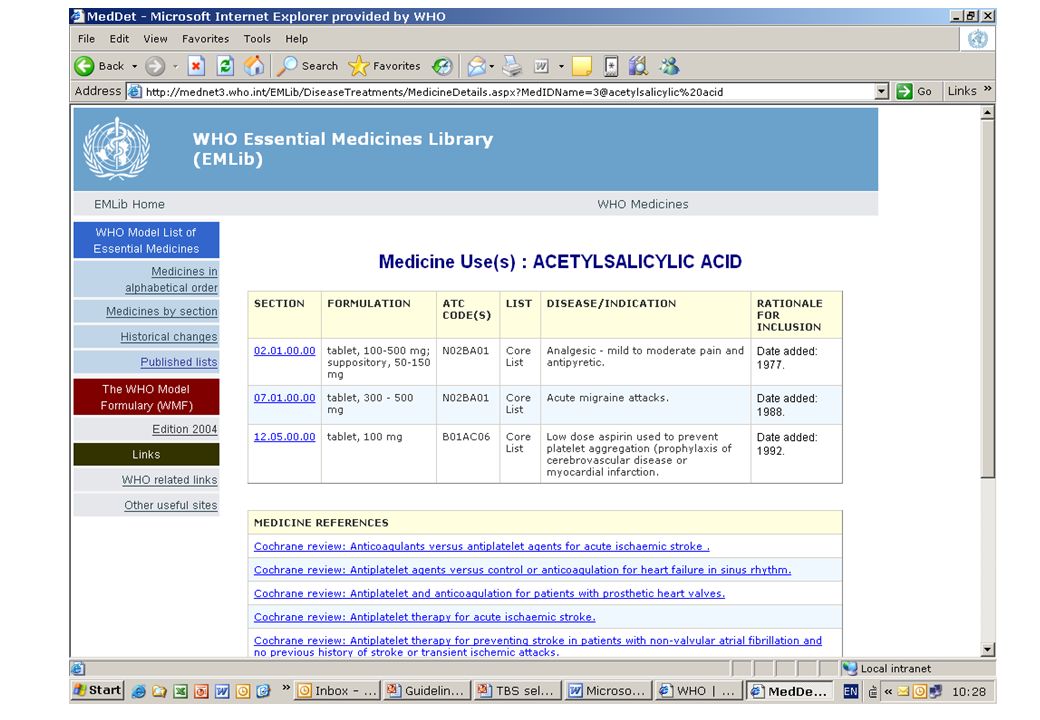Expand hidden system tray icons chevron
The height and width of the screenshot is (720, 1040).
click(888, 691)
